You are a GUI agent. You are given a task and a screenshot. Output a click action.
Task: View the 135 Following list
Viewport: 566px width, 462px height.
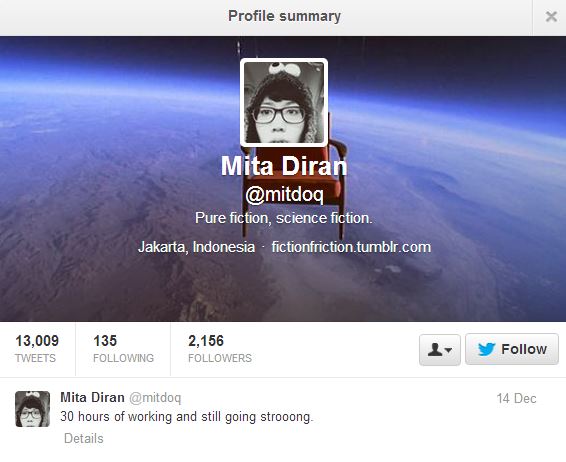click(x=123, y=349)
